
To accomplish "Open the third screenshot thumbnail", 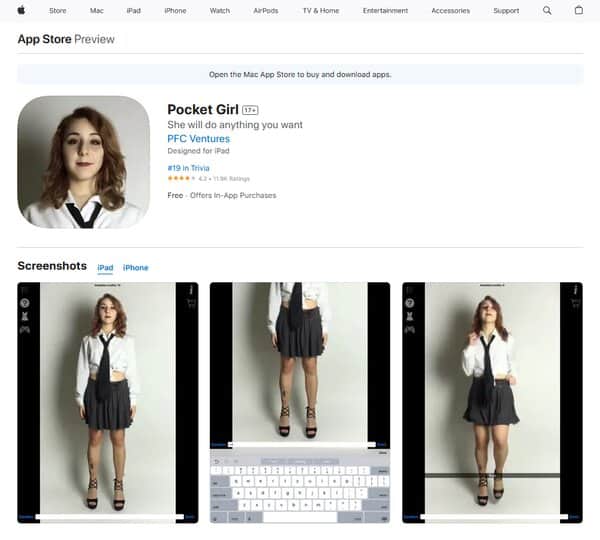I will (x=492, y=403).
